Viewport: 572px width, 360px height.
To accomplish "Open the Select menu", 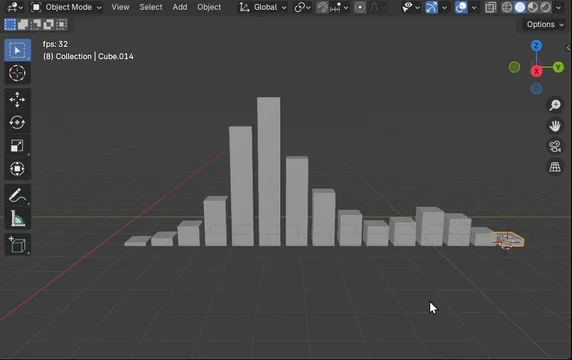I will click(x=151, y=7).
